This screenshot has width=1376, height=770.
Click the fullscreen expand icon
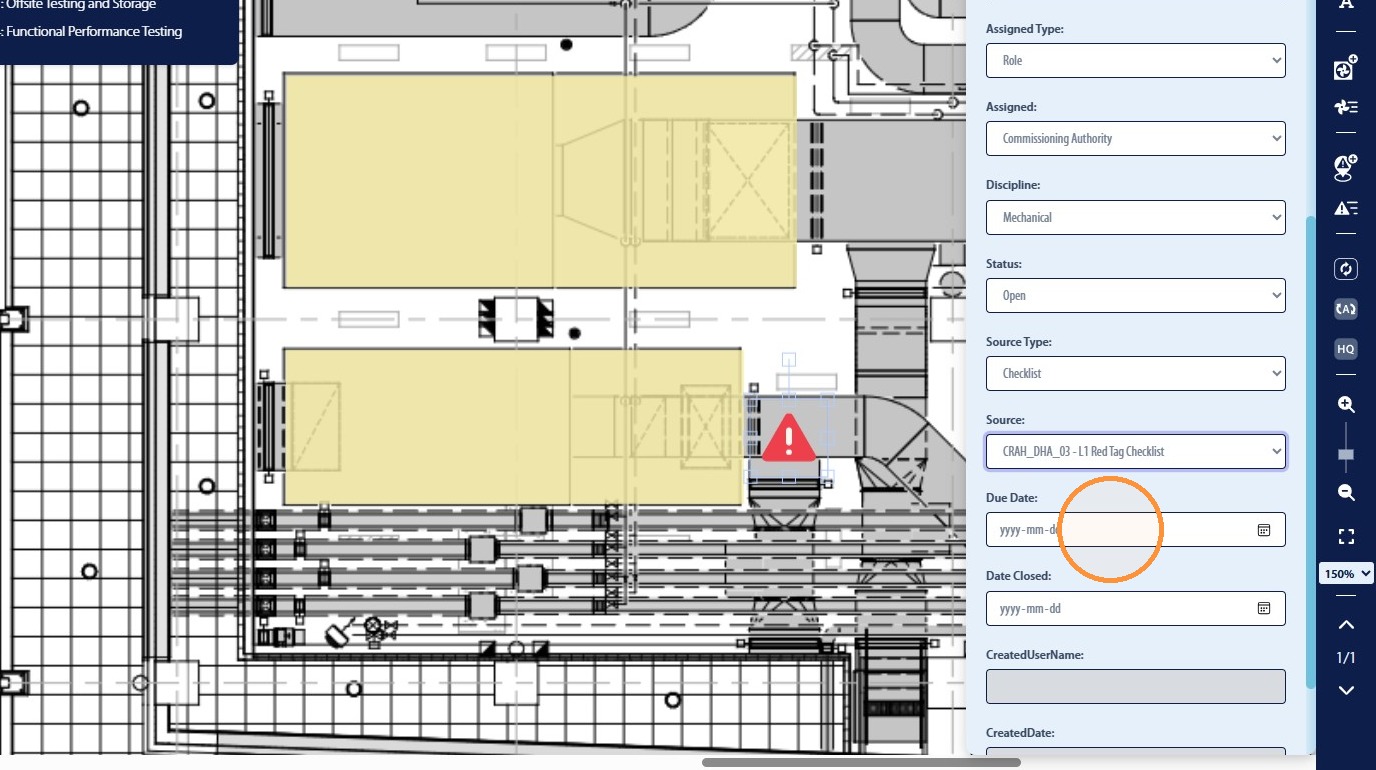coord(1346,537)
